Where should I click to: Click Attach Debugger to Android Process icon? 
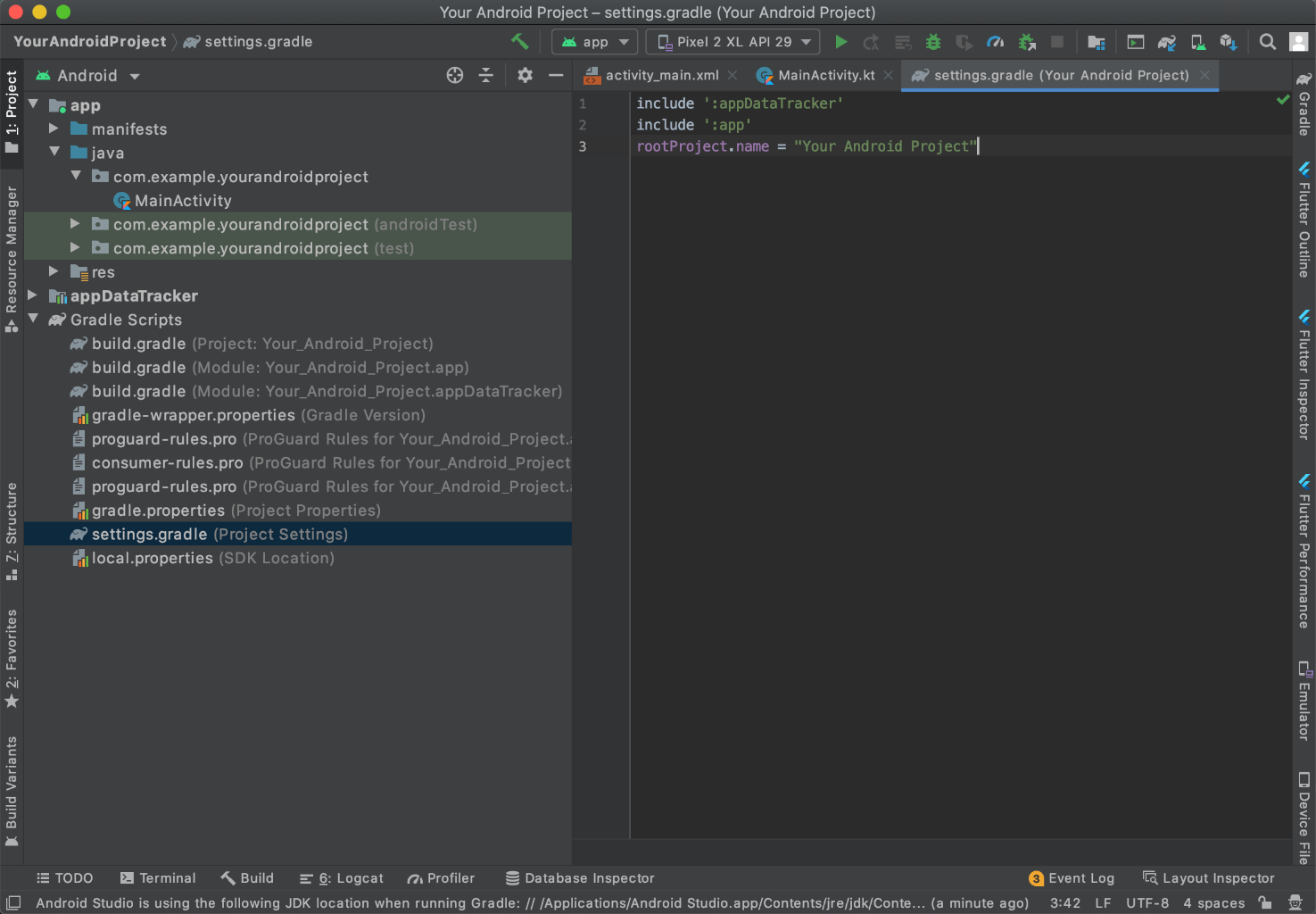tap(1027, 42)
